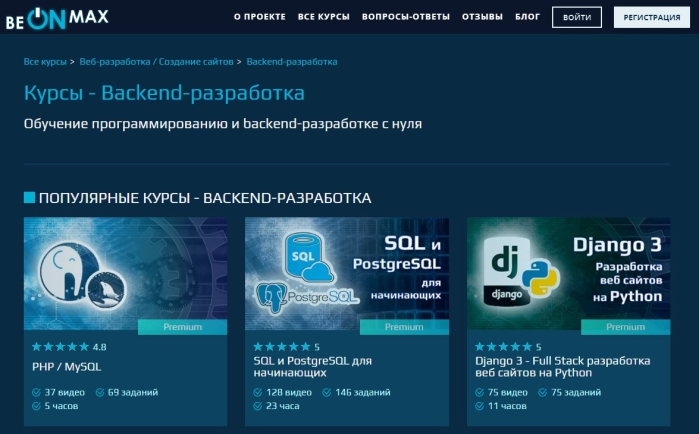
Task: Click the ПОПУЛЯРНЫЕ КУРСЫ - BACKEND-РАЗРАБОТКА heading
Action: tap(205, 198)
